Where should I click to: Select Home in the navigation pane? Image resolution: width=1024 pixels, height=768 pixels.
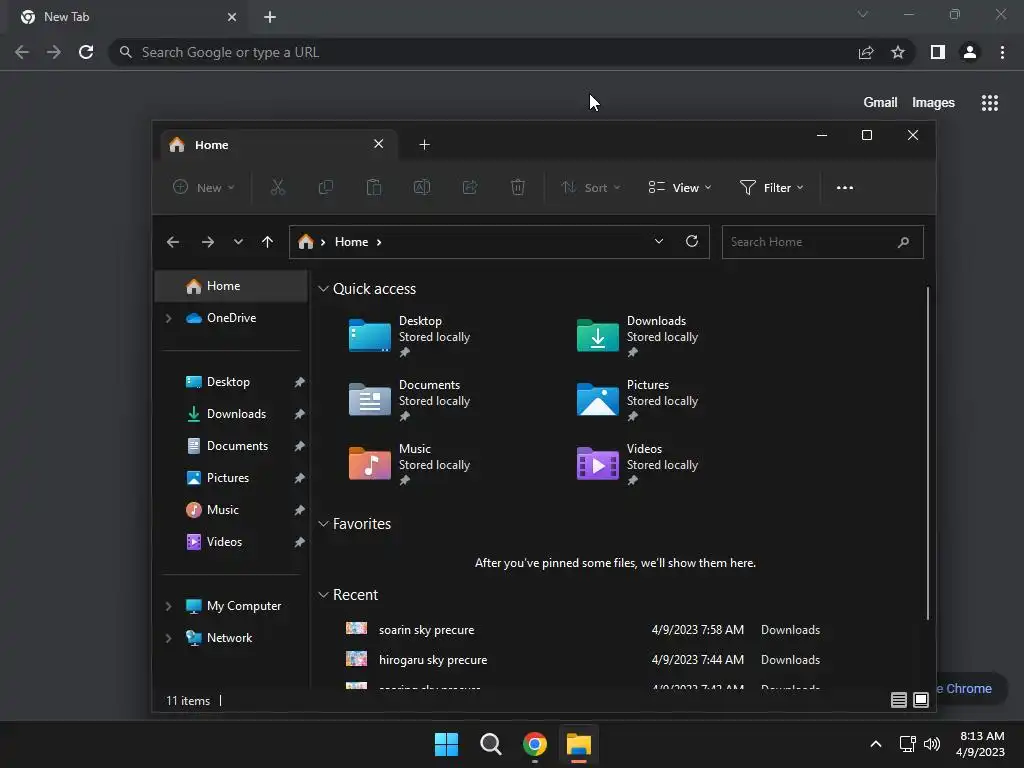pyautogui.click(x=231, y=286)
